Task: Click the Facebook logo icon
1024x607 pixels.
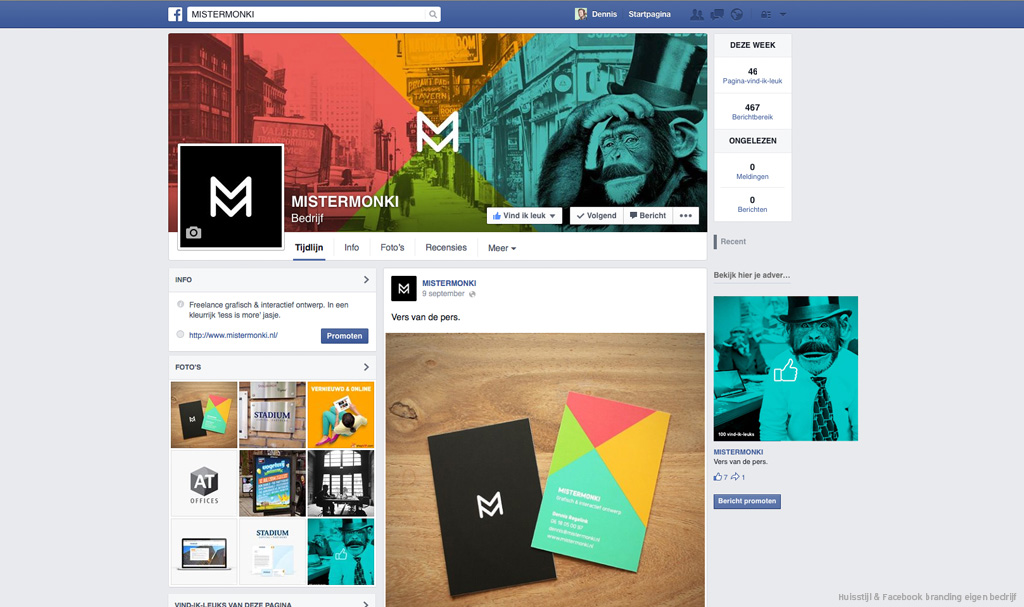Action: 175,14
